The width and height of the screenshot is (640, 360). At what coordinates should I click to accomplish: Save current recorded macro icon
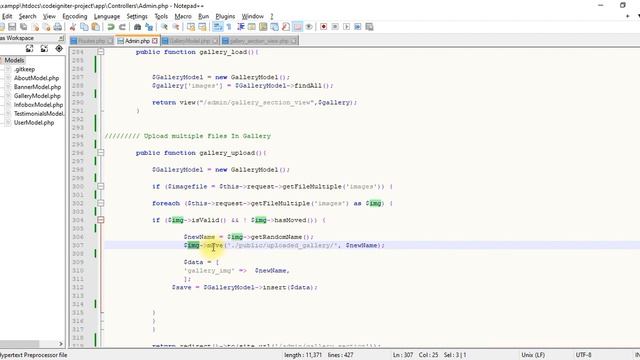click(x=369, y=27)
